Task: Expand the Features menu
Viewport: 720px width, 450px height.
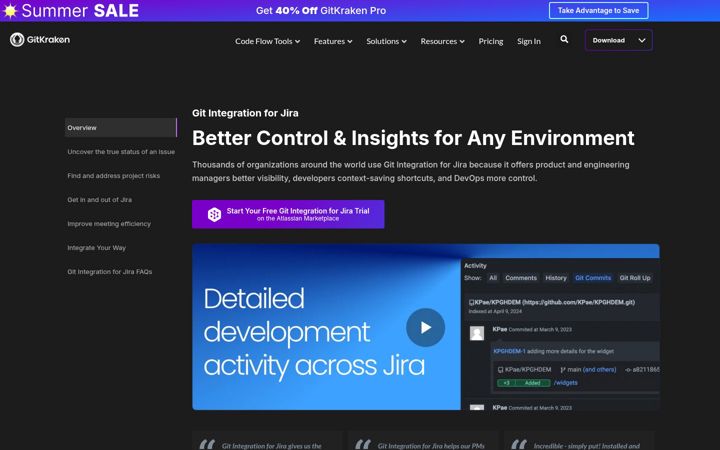Action: click(333, 41)
